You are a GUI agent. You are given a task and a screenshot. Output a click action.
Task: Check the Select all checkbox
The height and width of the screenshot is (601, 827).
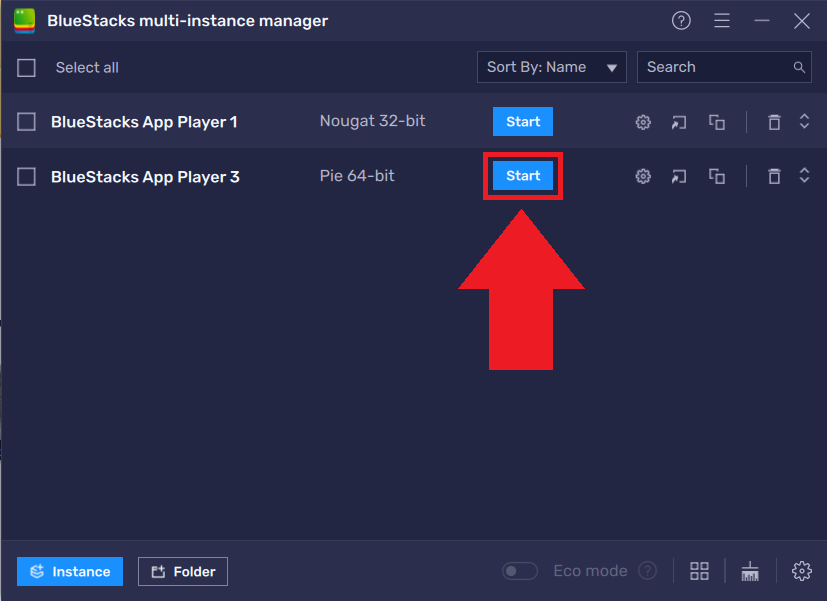(x=27, y=68)
